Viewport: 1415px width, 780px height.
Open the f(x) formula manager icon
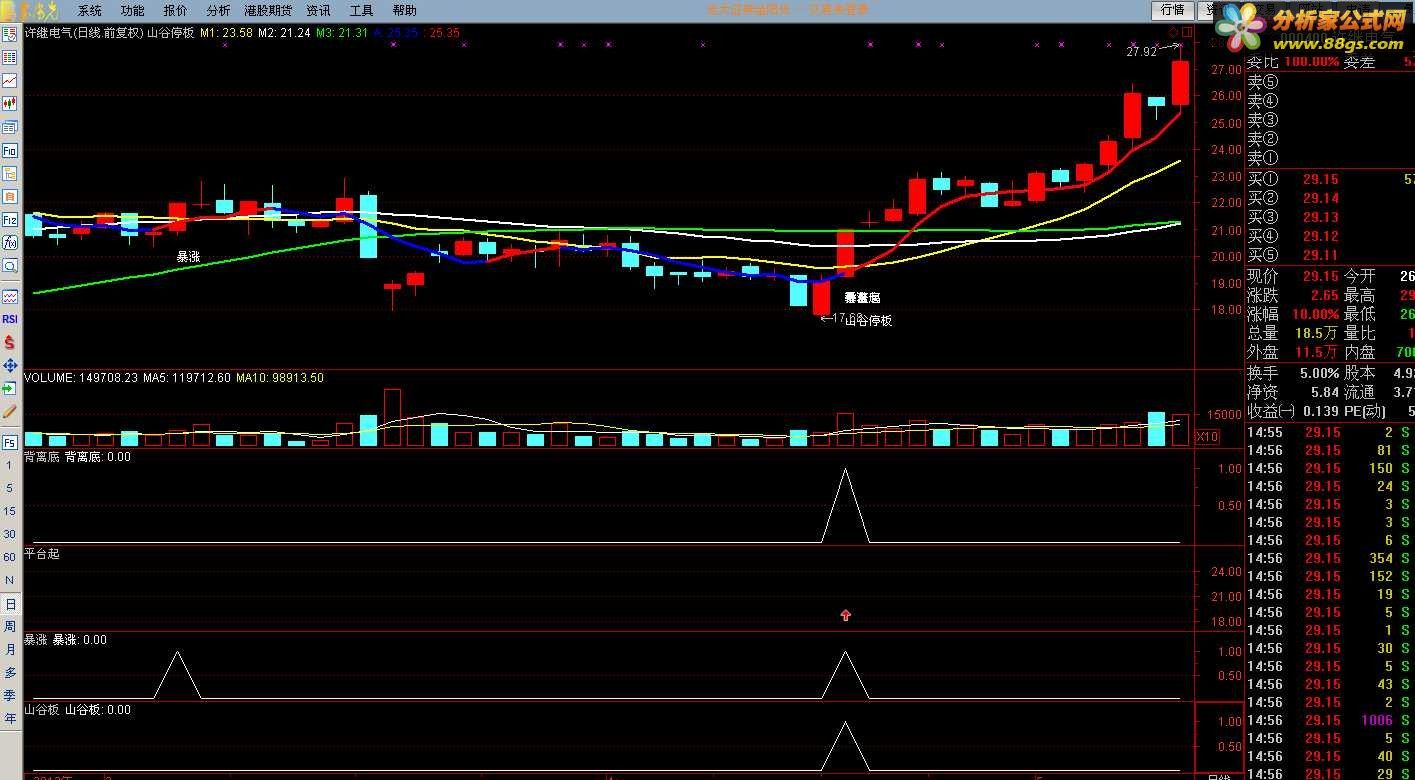click(x=10, y=242)
